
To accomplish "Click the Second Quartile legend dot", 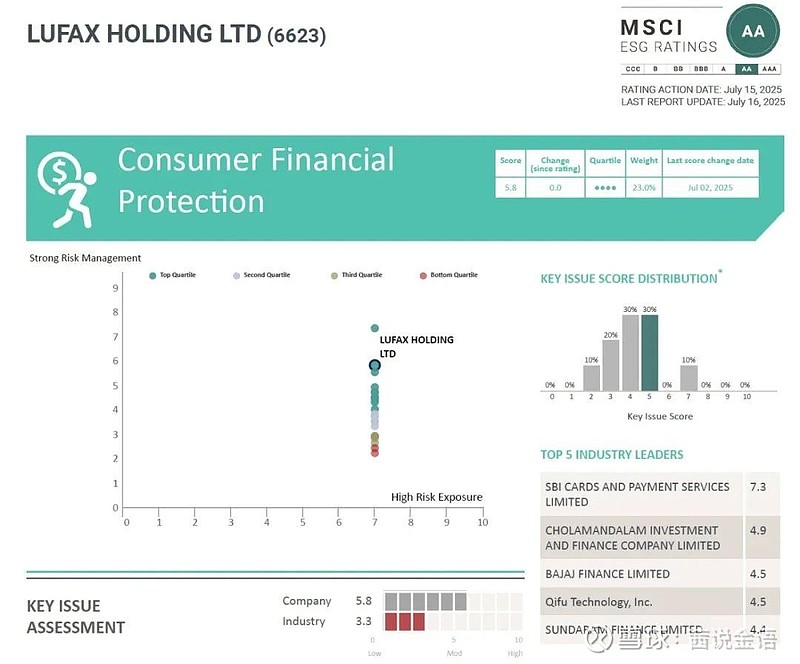I will pos(236,275).
